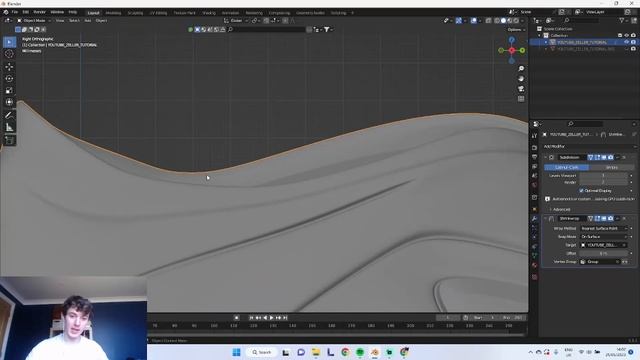
Task: Toggle Collection render camera icon
Action: click(633, 36)
